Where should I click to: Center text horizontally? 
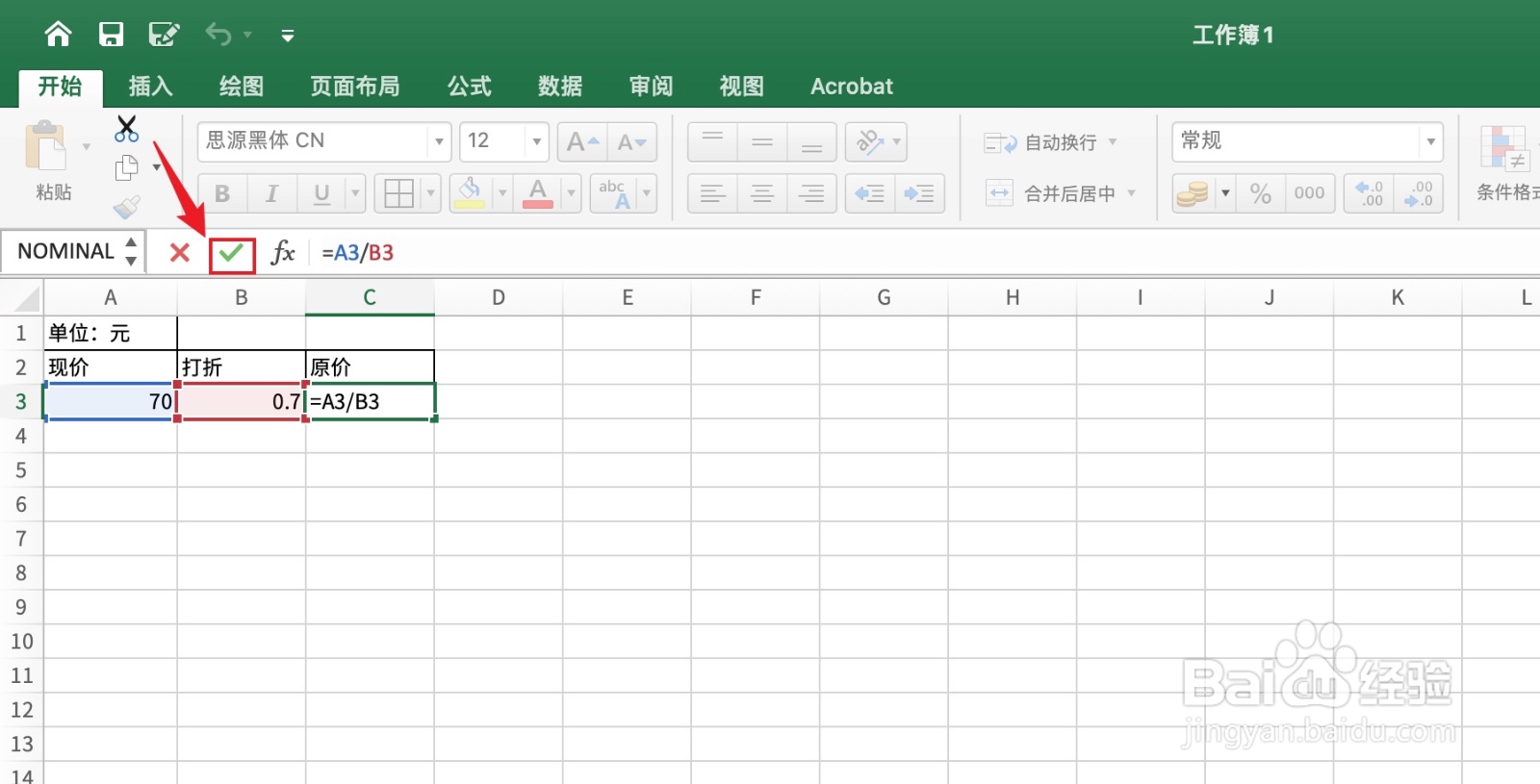point(762,193)
